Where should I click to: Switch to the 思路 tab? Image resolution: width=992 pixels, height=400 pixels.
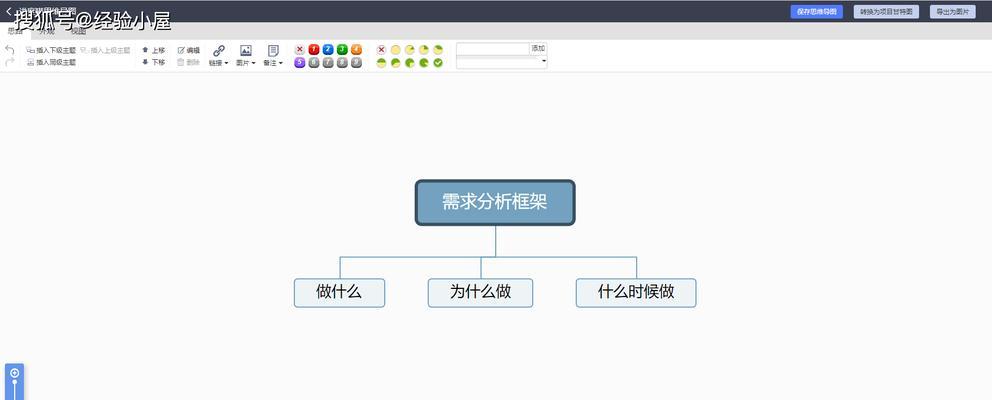pyautogui.click(x=15, y=31)
